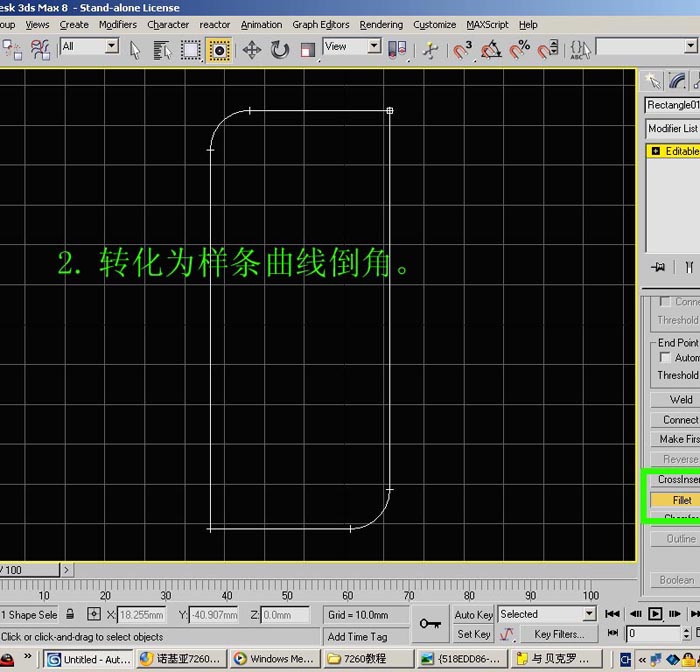Open the Rendering menu

click(x=381, y=25)
